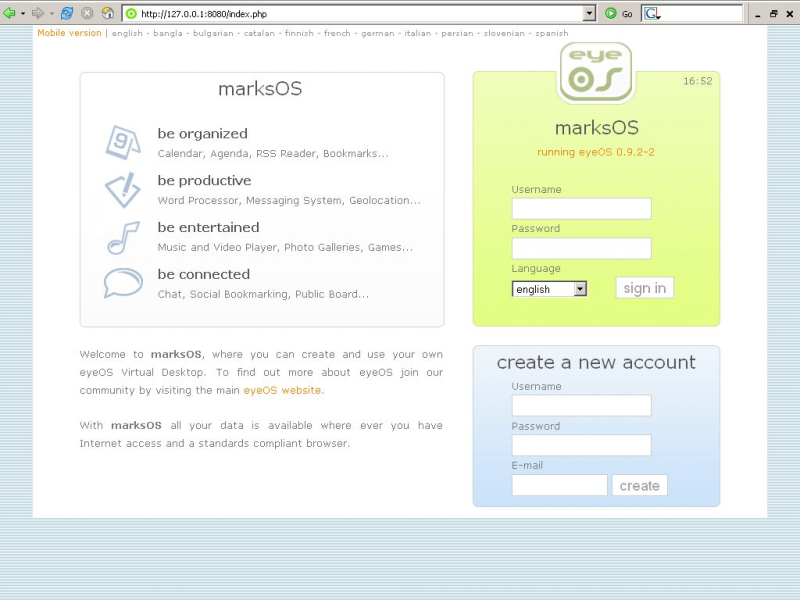Click the Stop loading icon
Screen dimensions: 800x600
(x=87, y=13)
